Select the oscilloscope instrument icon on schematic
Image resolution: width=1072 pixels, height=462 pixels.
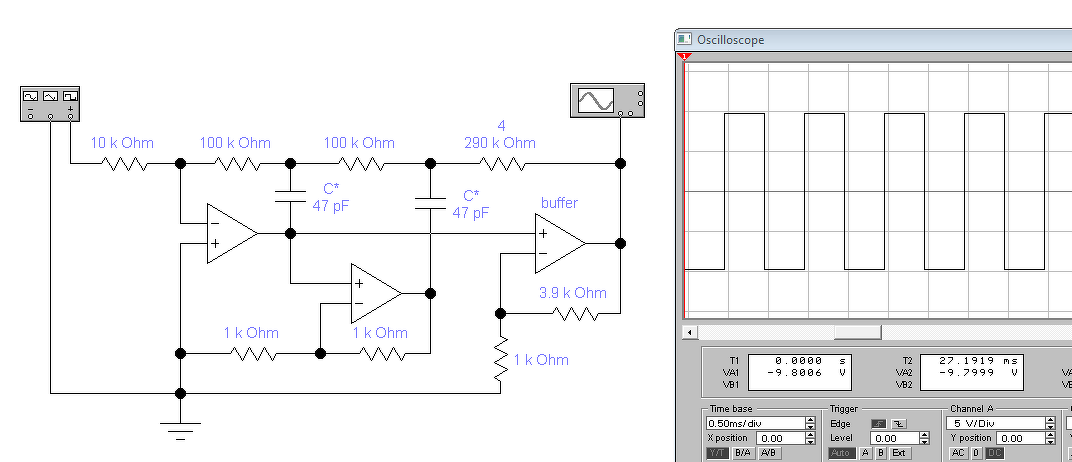pos(607,100)
